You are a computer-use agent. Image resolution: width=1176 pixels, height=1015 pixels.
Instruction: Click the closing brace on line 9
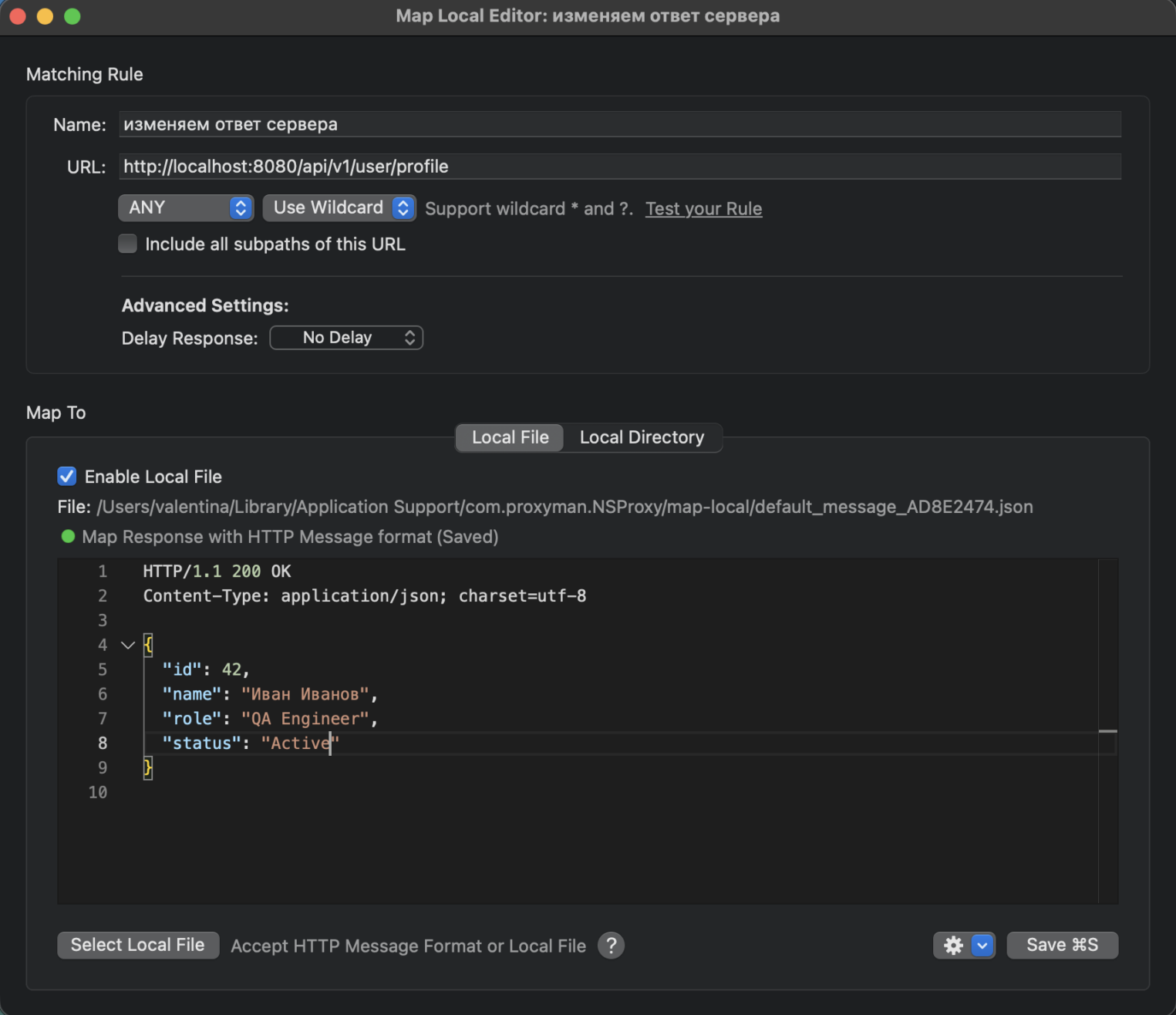click(x=148, y=767)
